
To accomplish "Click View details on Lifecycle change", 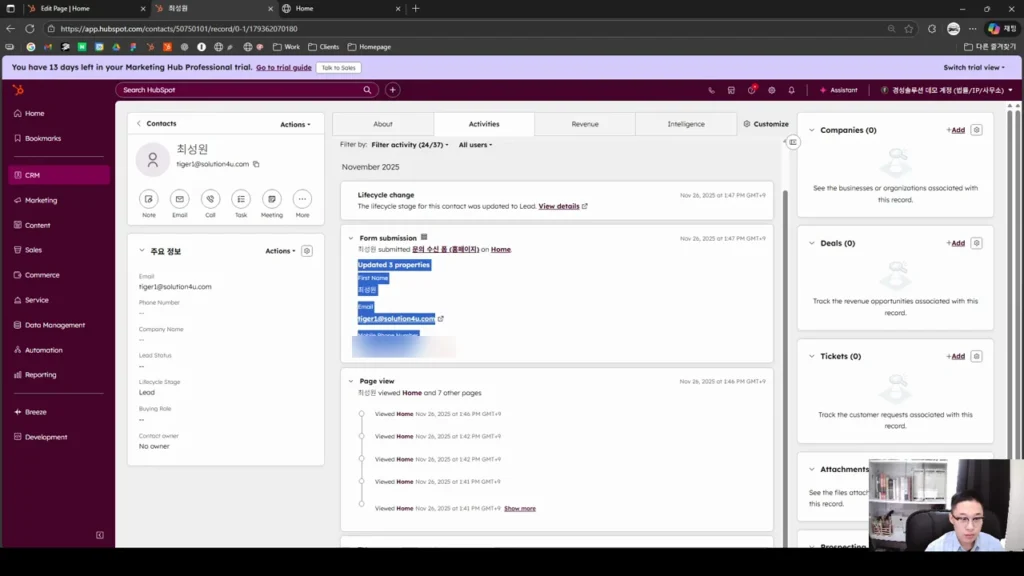I will coord(558,206).
